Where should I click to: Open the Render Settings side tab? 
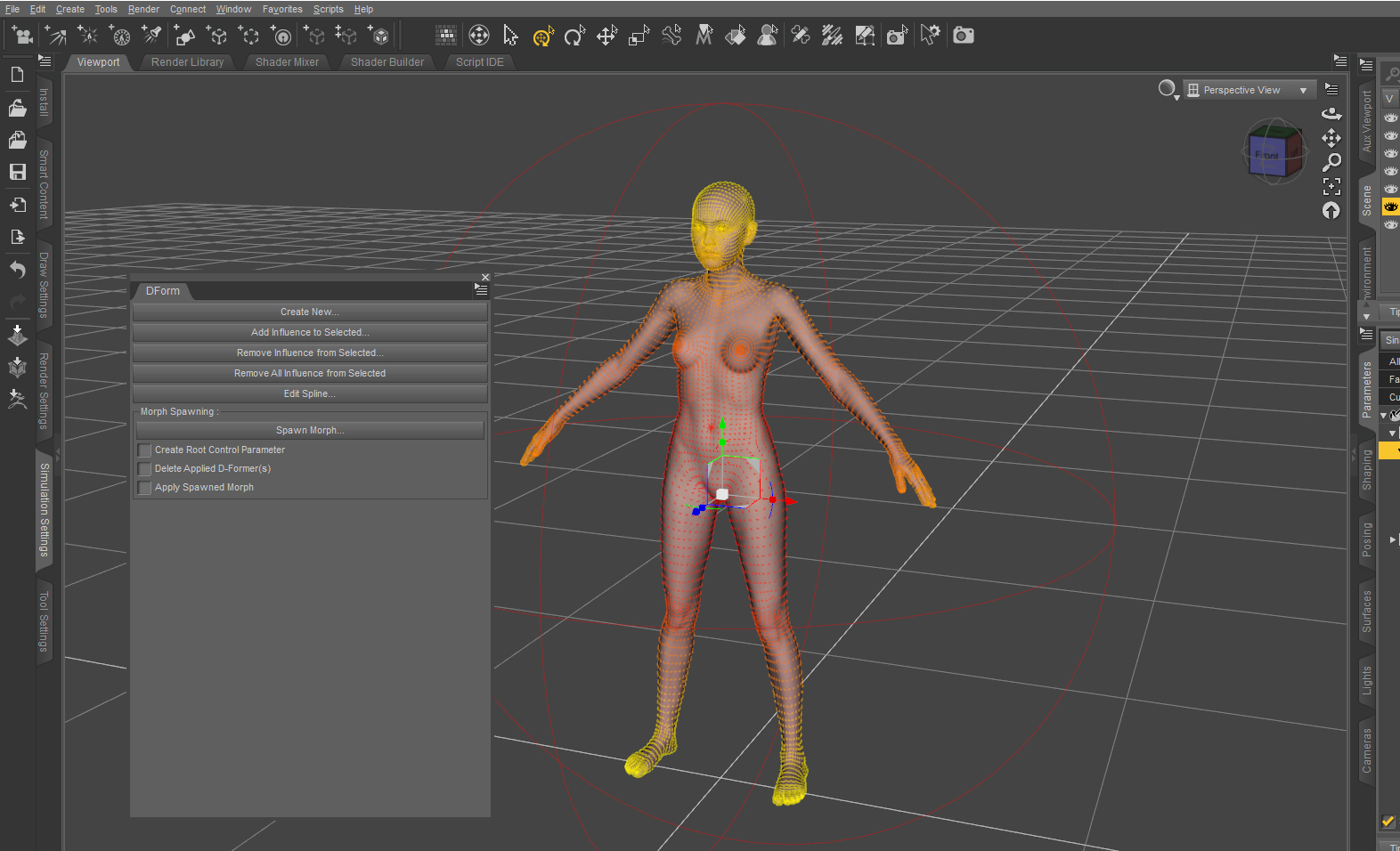[44, 391]
